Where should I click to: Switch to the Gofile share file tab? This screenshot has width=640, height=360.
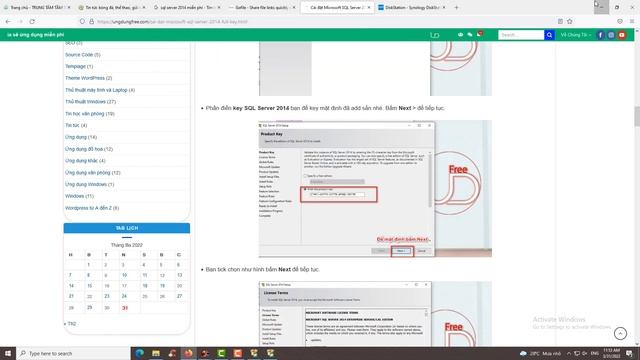click(262, 7)
